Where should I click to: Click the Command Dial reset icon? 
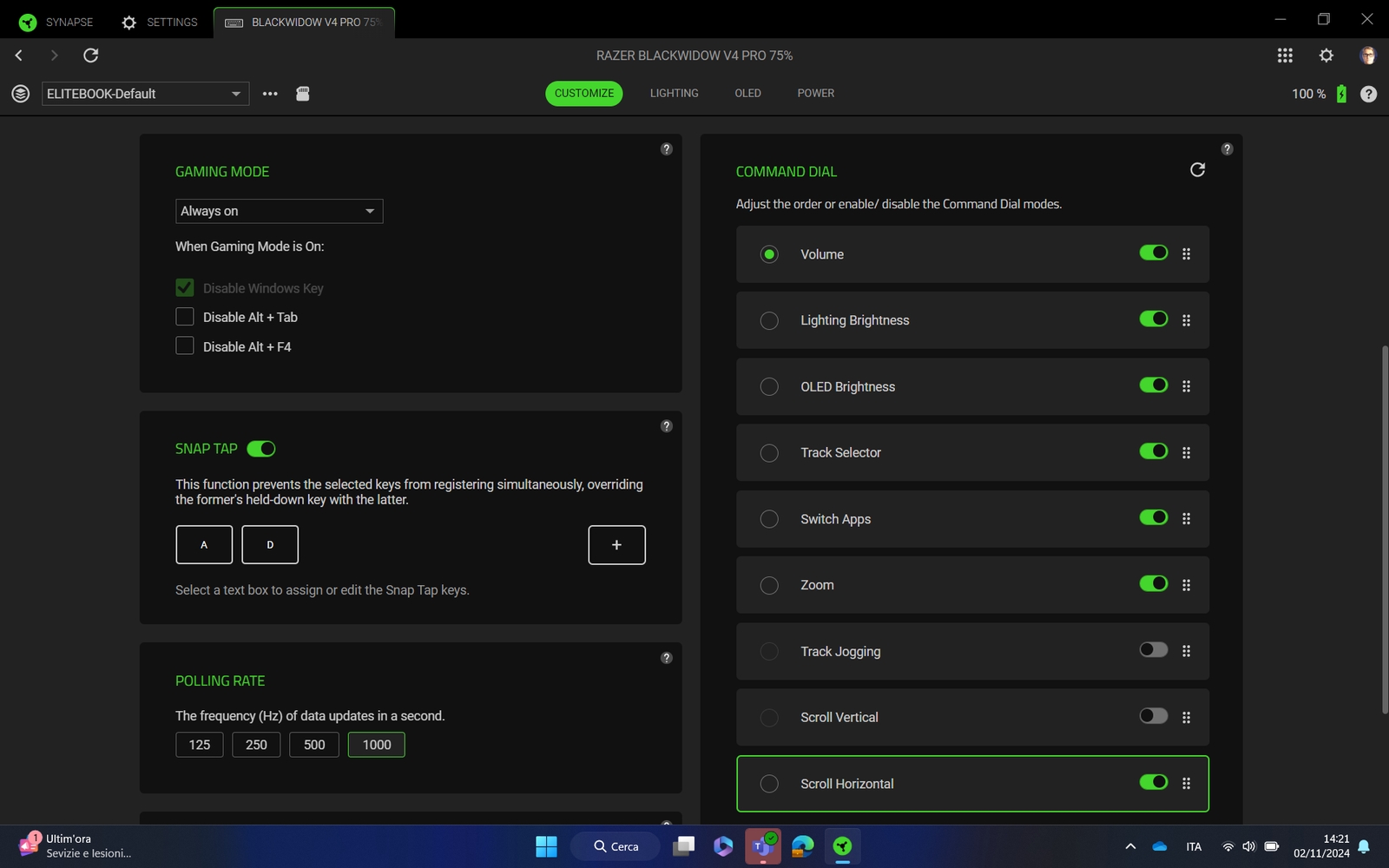tap(1197, 170)
